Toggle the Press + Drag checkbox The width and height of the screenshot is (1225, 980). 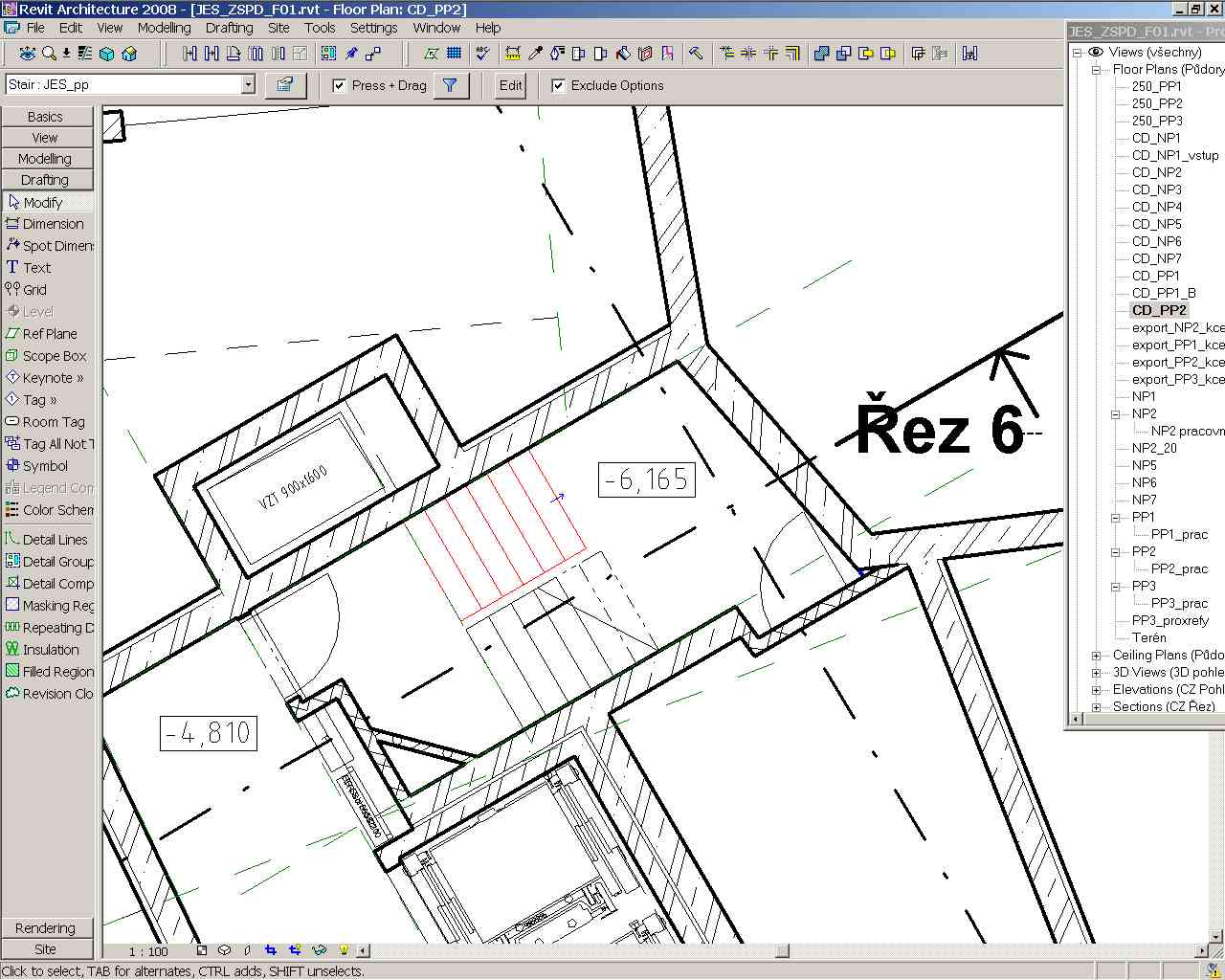(339, 85)
